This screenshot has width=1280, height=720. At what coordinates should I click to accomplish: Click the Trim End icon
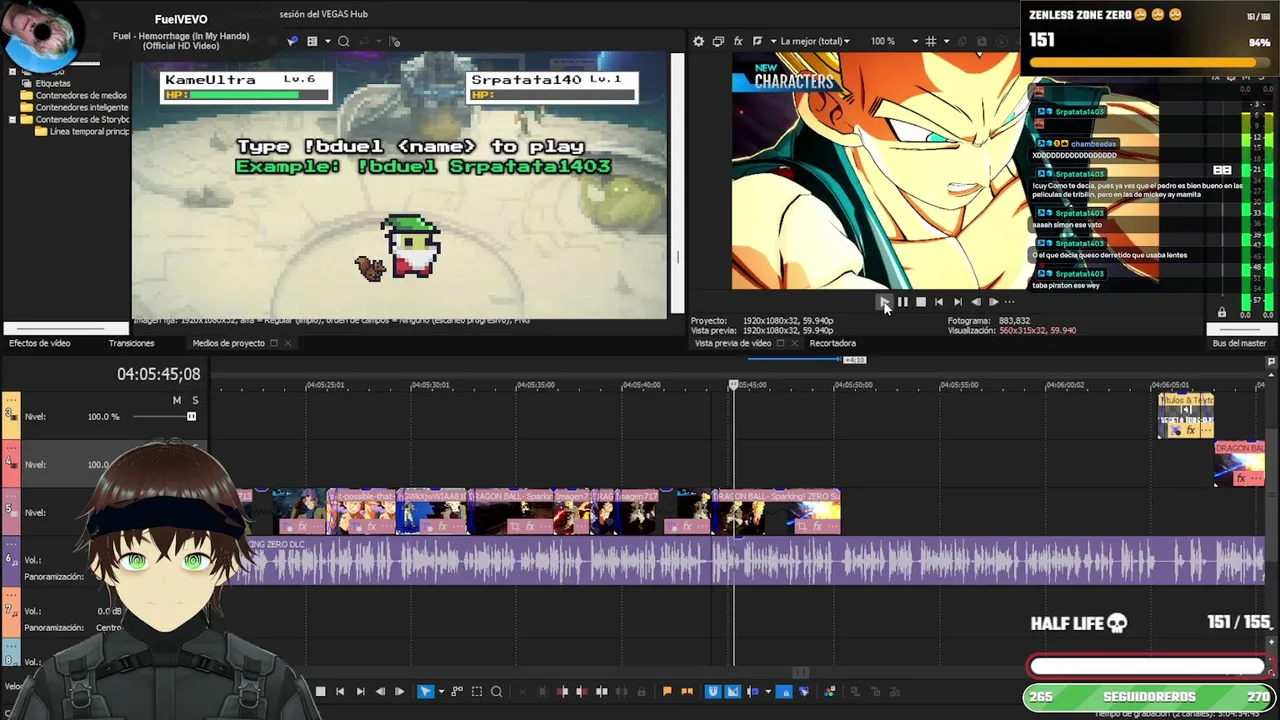pyautogui.click(x=582, y=691)
